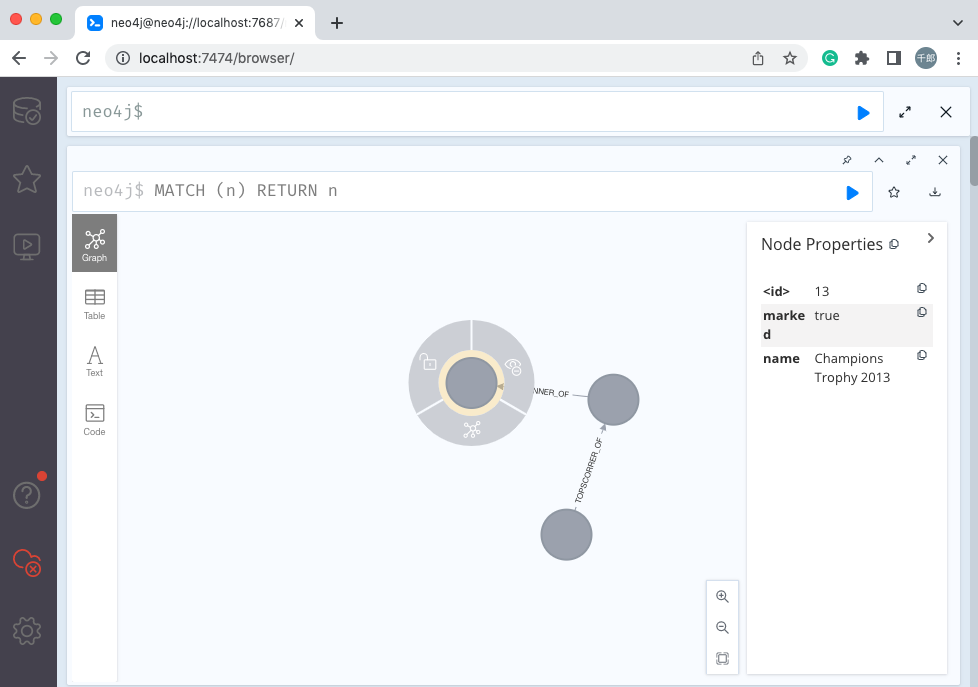The height and width of the screenshot is (687, 978).
Task: Collapse the Node Properties panel chevron
Action: pyautogui.click(x=931, y=238)
